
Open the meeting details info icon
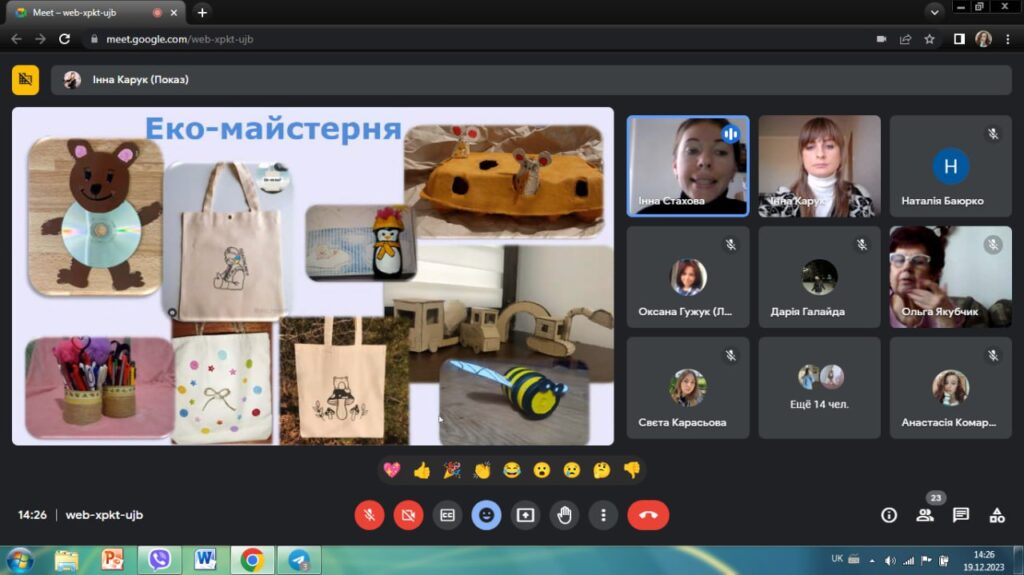[889, 515]
